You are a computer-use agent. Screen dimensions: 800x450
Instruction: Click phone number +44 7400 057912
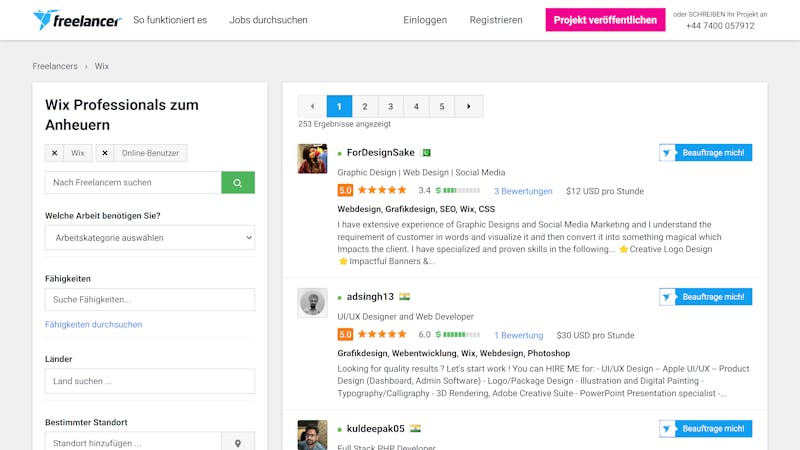[x=720, y=26]
